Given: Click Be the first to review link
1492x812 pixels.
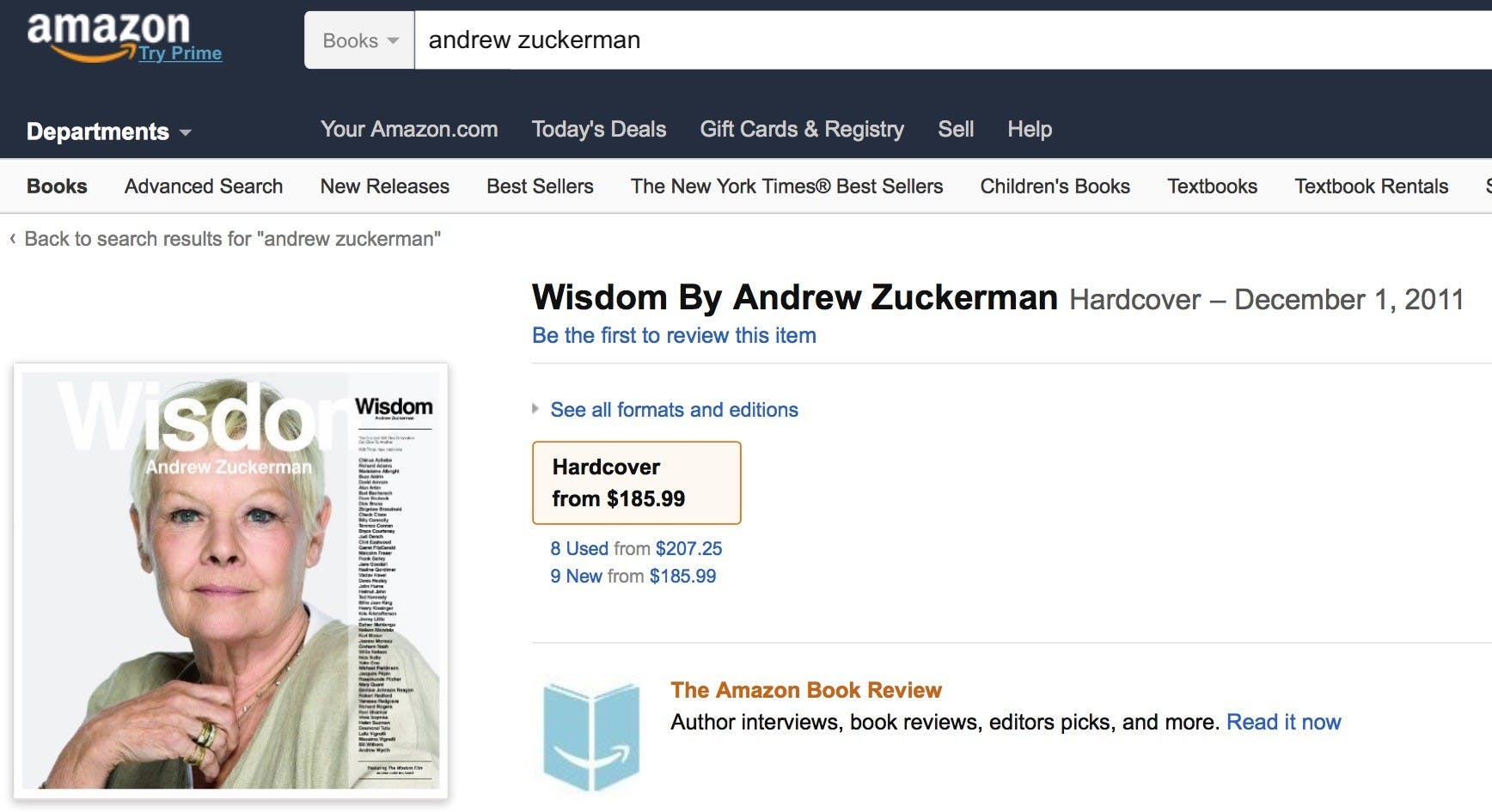Looking at the screenshot, I should [674, 335].
